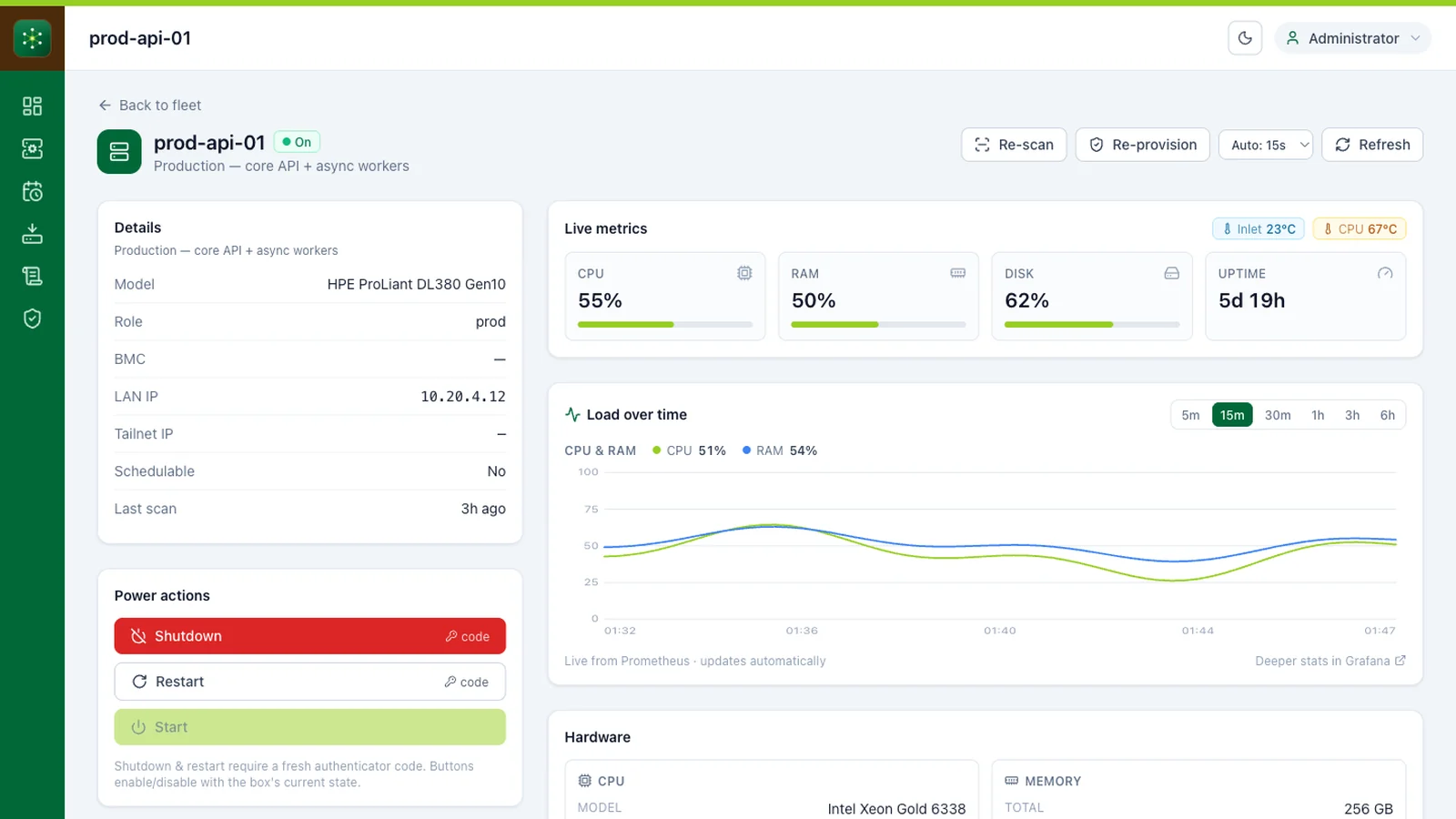Image resolution: width=1456 pixels, height=819 pixels.
Task: Click the Hardware MEMORY icon
Action: 1012,781
